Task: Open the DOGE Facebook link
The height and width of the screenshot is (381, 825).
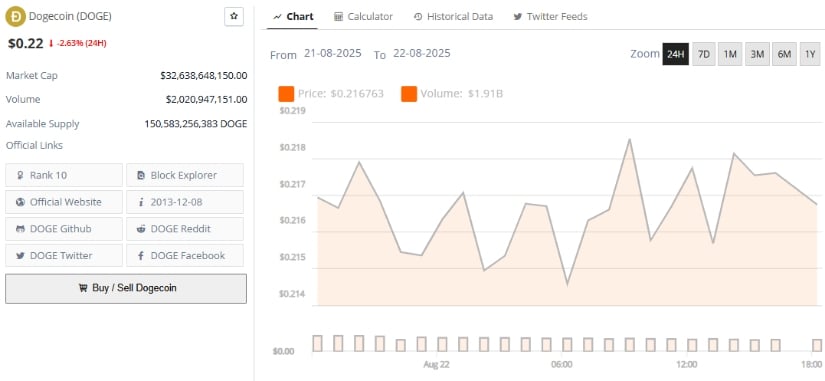Action: pyautogui.click(x=185, y=256)
